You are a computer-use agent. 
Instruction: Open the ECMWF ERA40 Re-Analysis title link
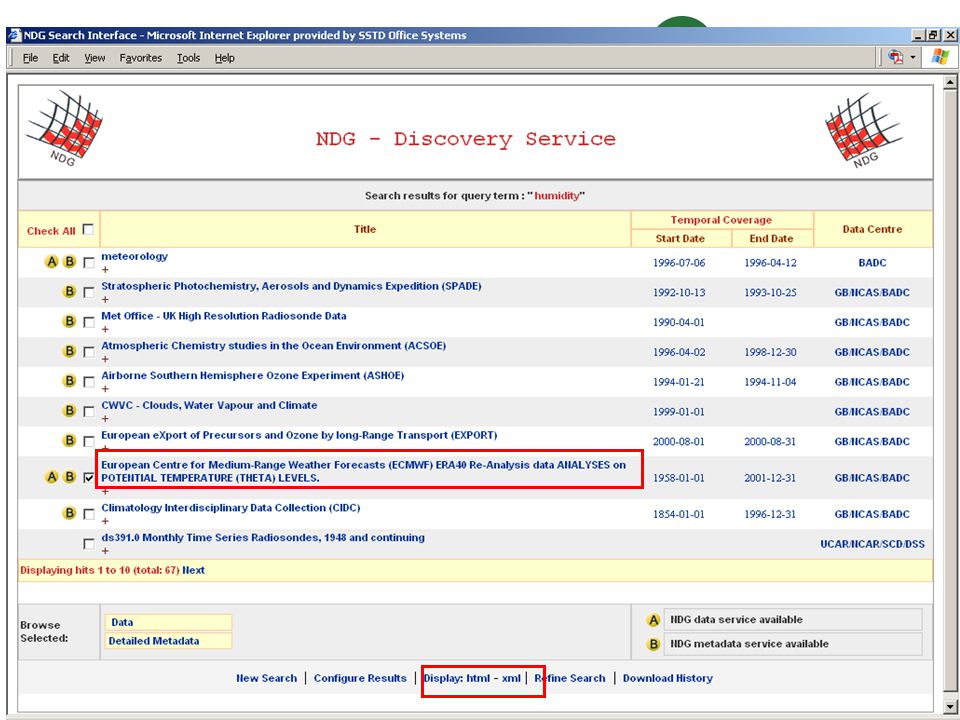point(364,471)
